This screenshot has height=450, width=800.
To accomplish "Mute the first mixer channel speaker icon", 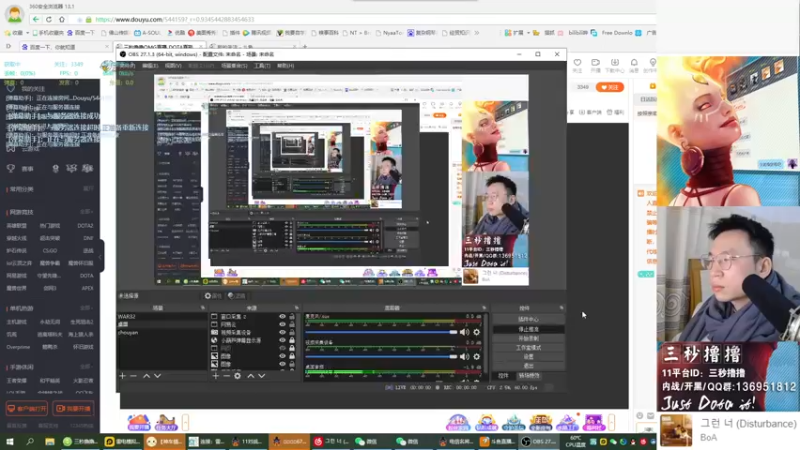I will (x=464, y=332).
